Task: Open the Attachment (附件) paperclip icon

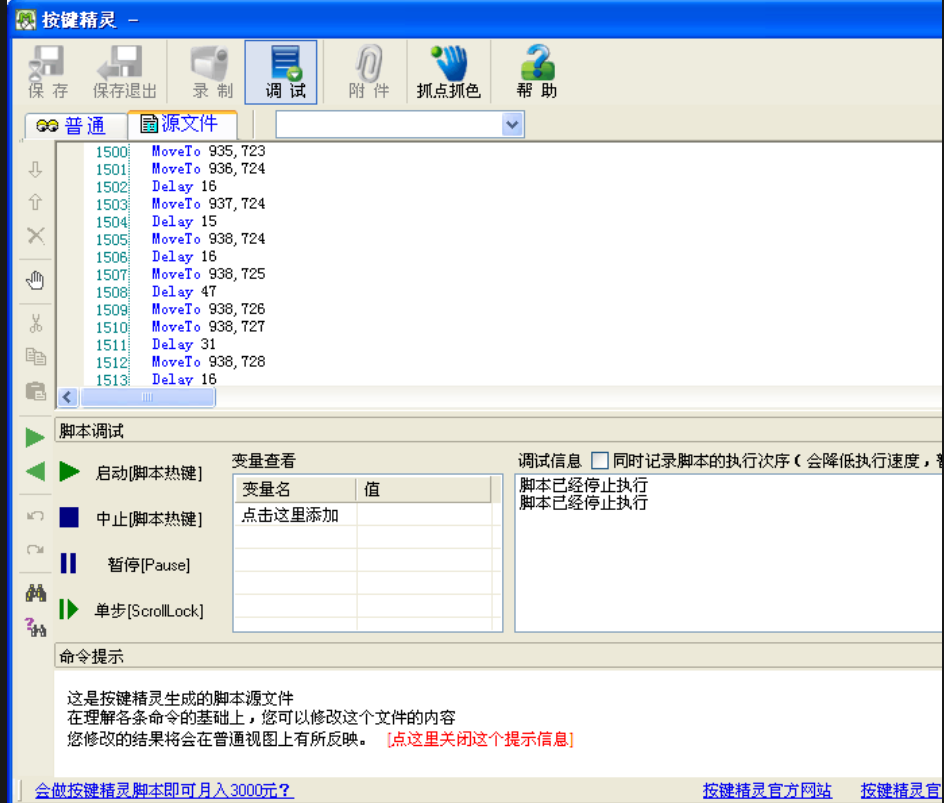Action: [x=368, y=72]
